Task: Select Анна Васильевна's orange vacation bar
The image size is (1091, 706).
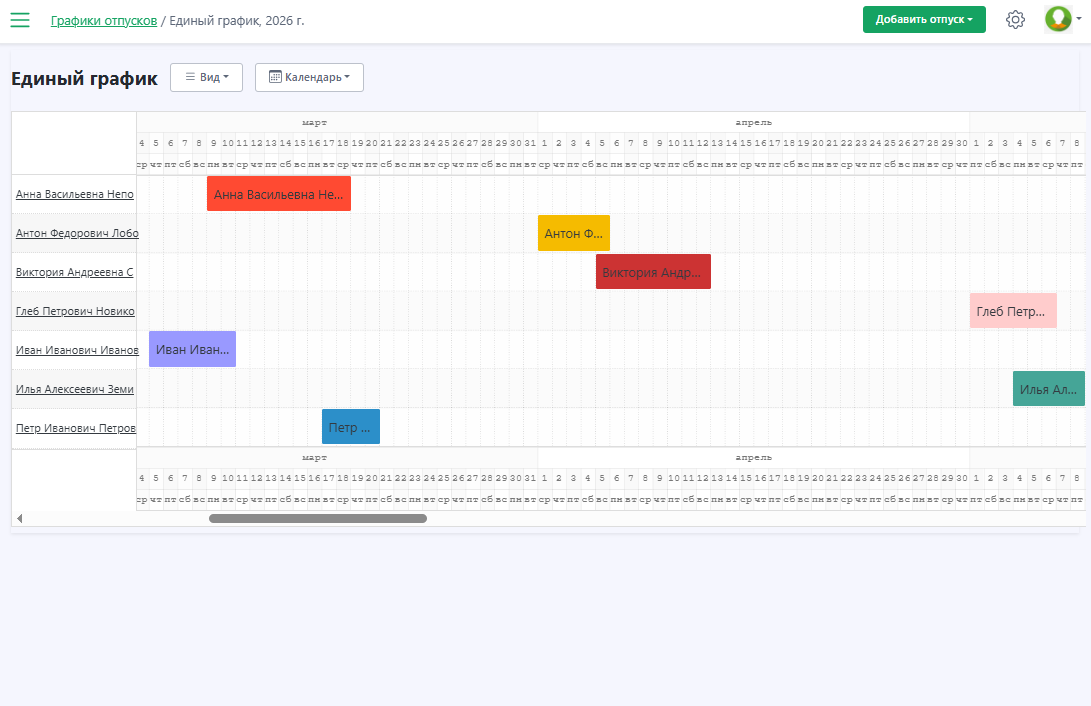Action: (x=278, y=194)
